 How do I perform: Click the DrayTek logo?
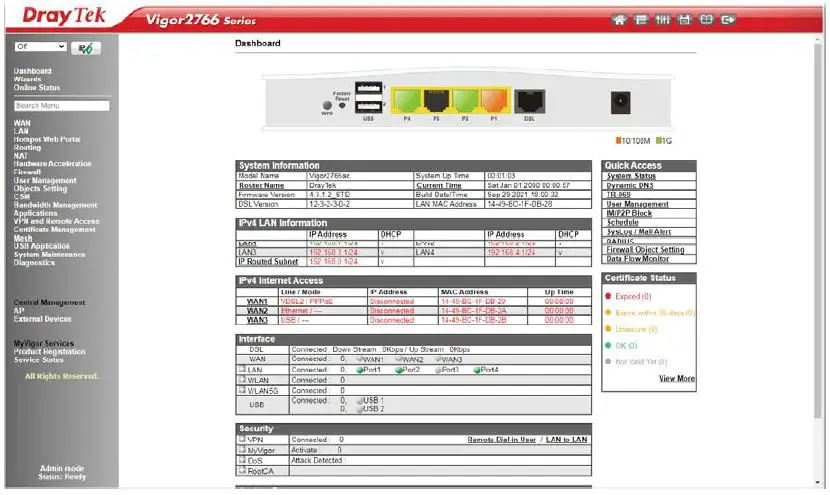64,16
